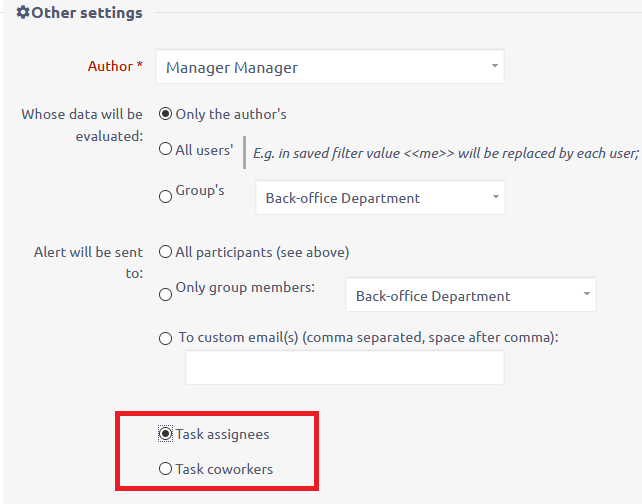Viewport: 642px width, 504px height.
Task: Choose the Task coworkers radio button
Action: pos(166,469)
